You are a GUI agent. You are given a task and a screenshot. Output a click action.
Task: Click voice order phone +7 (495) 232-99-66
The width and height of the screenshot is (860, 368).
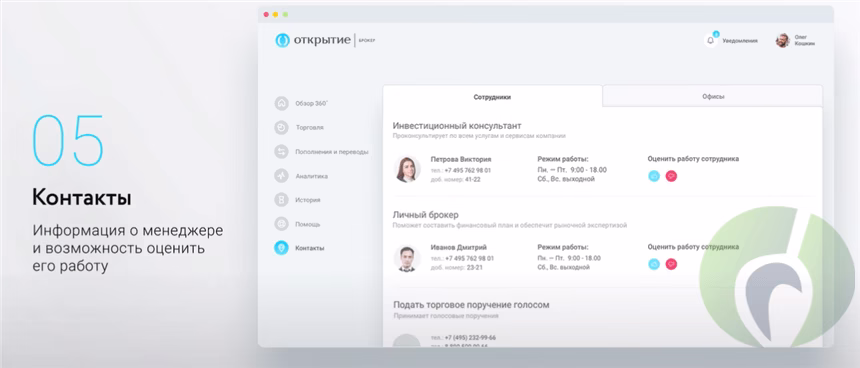470,337
